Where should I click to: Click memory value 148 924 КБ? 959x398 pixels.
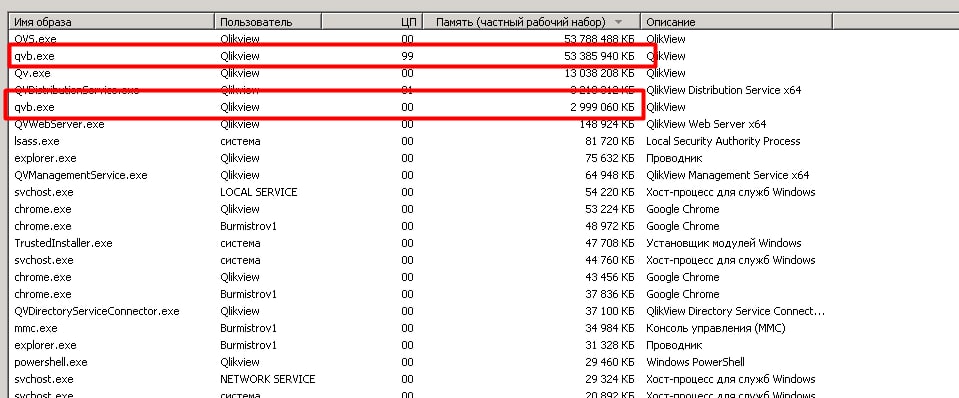[x=607, y=124]
